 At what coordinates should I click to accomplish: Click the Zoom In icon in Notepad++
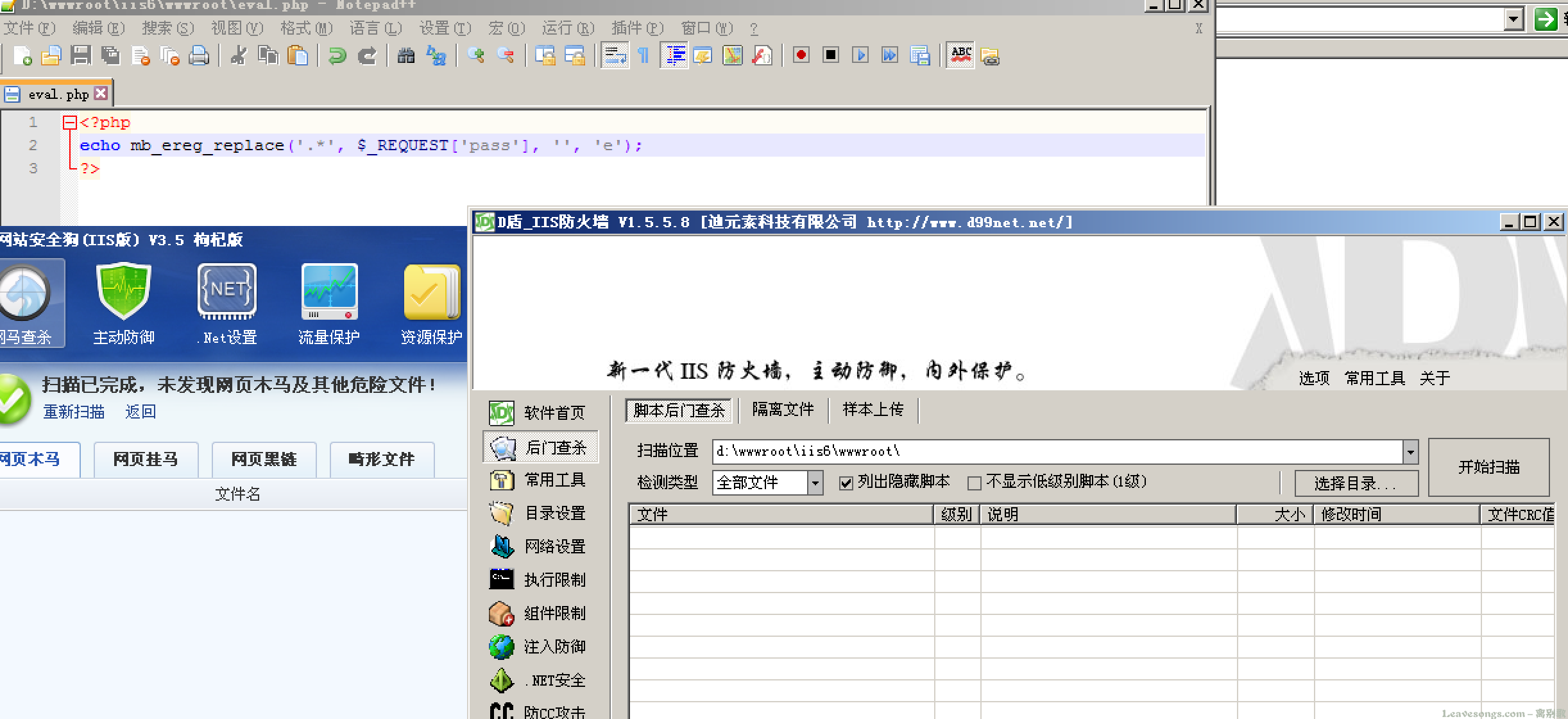click(475, 56)
